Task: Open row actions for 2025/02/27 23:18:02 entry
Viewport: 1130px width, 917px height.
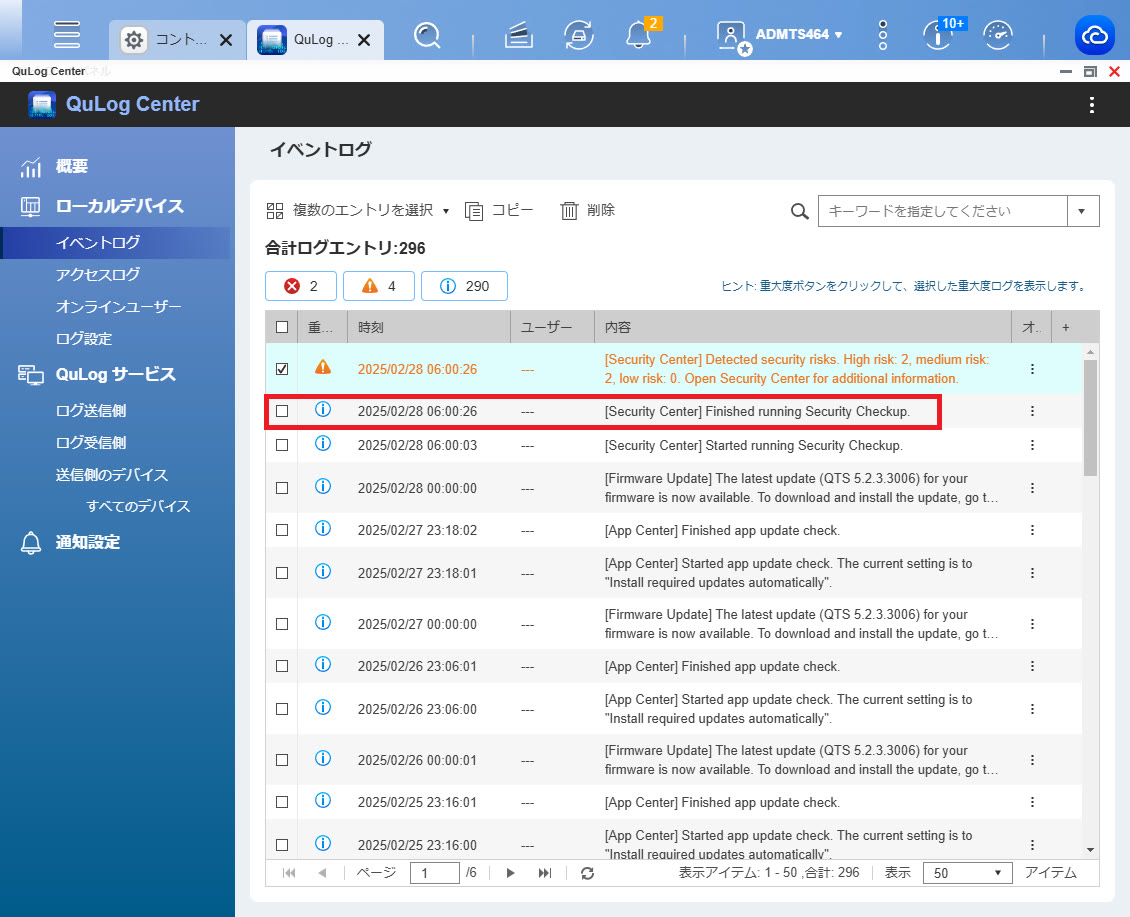Action: point(1032,531)
